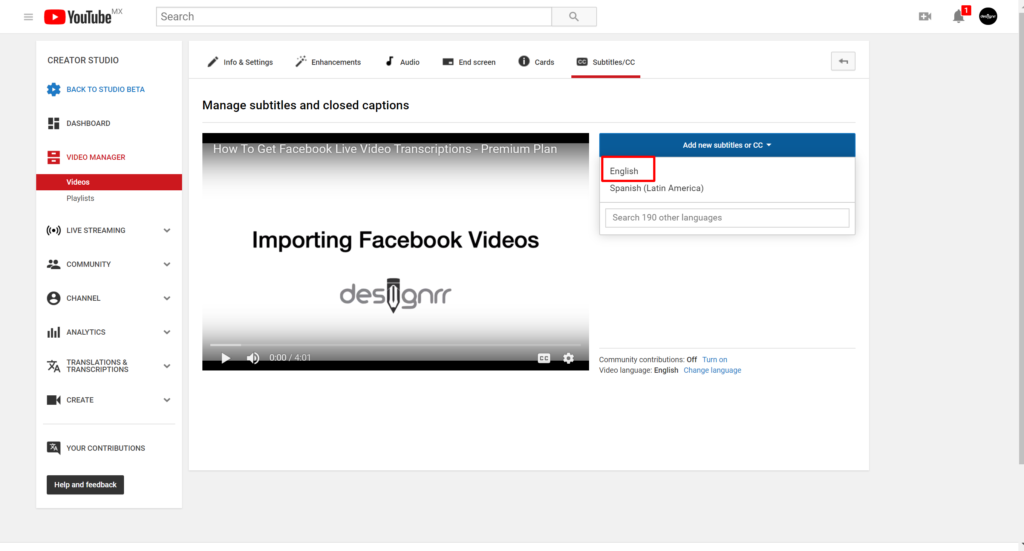
Task: Expand Analytics section chevron
Action: pyautogui.click(x=167, y=332)
